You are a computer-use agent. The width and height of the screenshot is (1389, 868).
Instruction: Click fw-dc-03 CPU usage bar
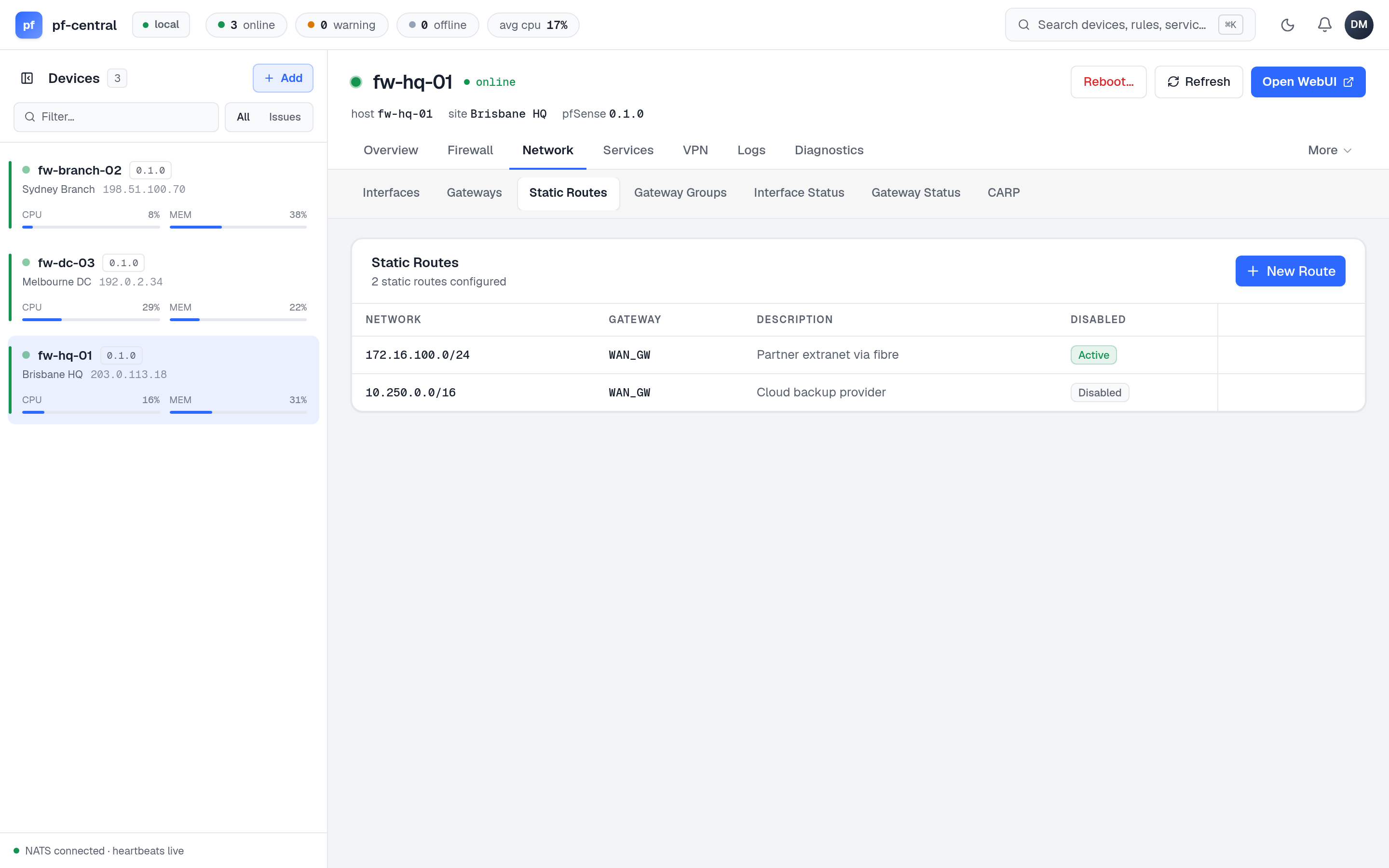91,320
